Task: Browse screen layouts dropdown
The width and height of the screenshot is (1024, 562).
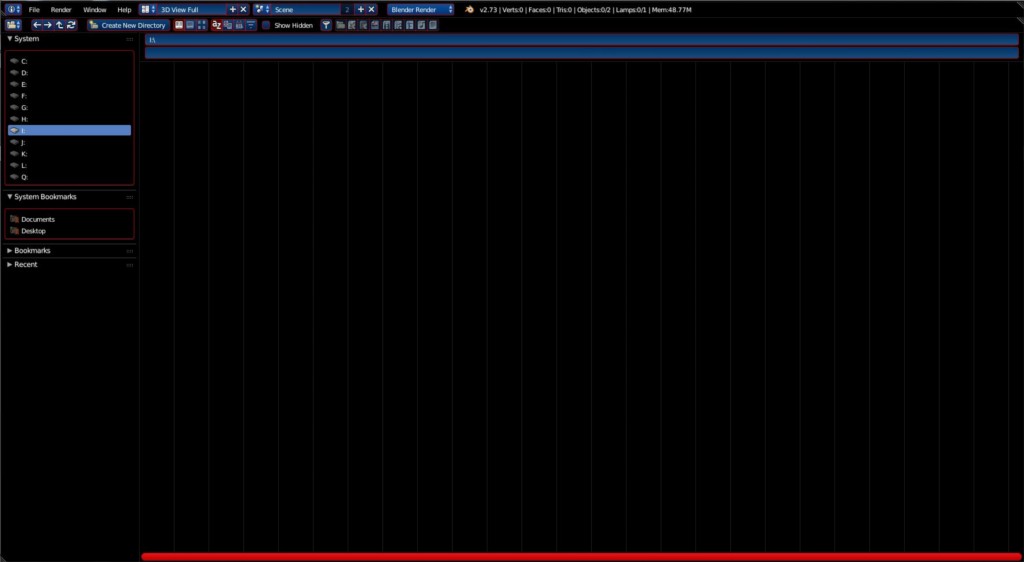Action: click(x=148, y=9)
